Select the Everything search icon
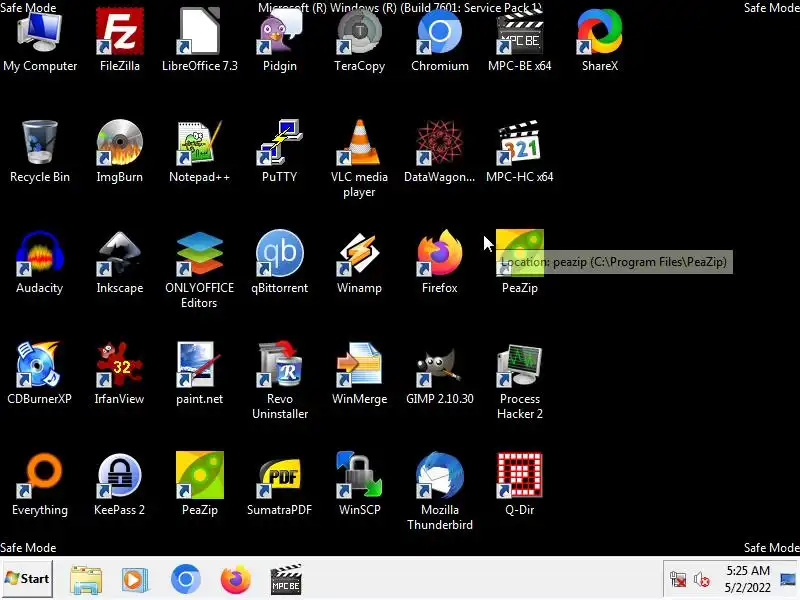The image size is (800, 600). [40, 475]
